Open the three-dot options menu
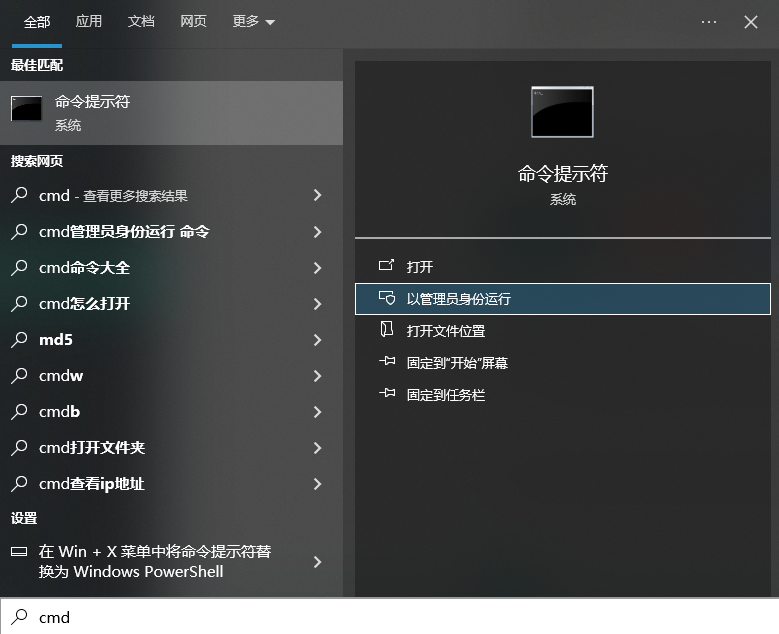The image size is (779, 634). pyautogui.click(x=709, y=22)
